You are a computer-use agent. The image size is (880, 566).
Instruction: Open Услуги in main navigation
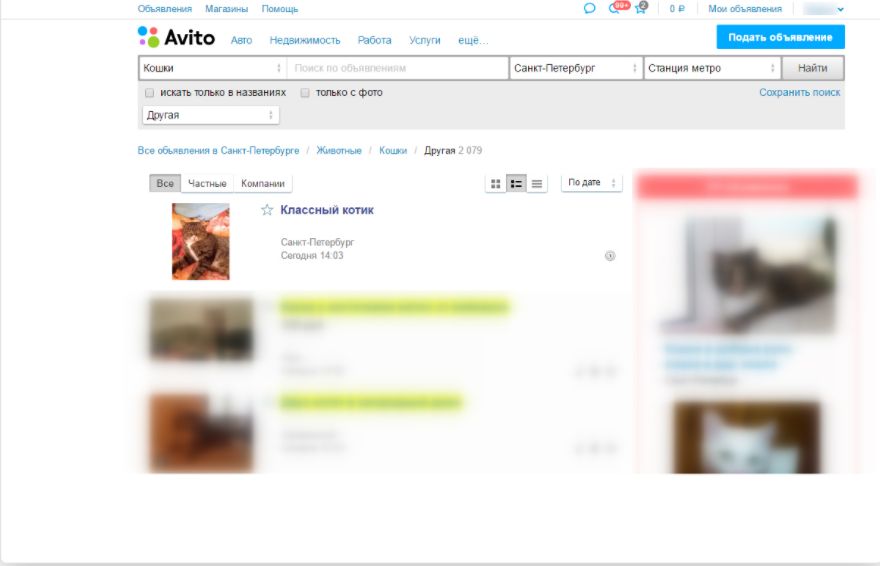[x=425, y=40]
